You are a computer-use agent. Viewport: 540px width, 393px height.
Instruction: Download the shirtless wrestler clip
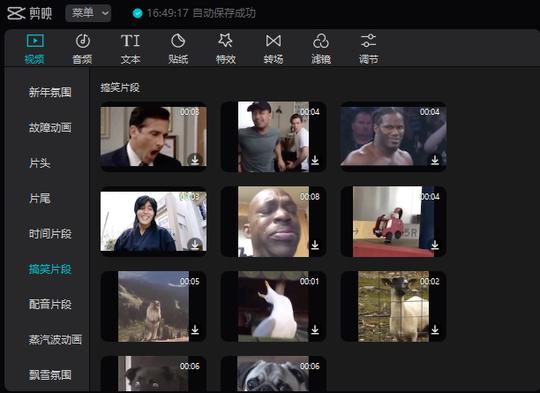coord(435,160)
